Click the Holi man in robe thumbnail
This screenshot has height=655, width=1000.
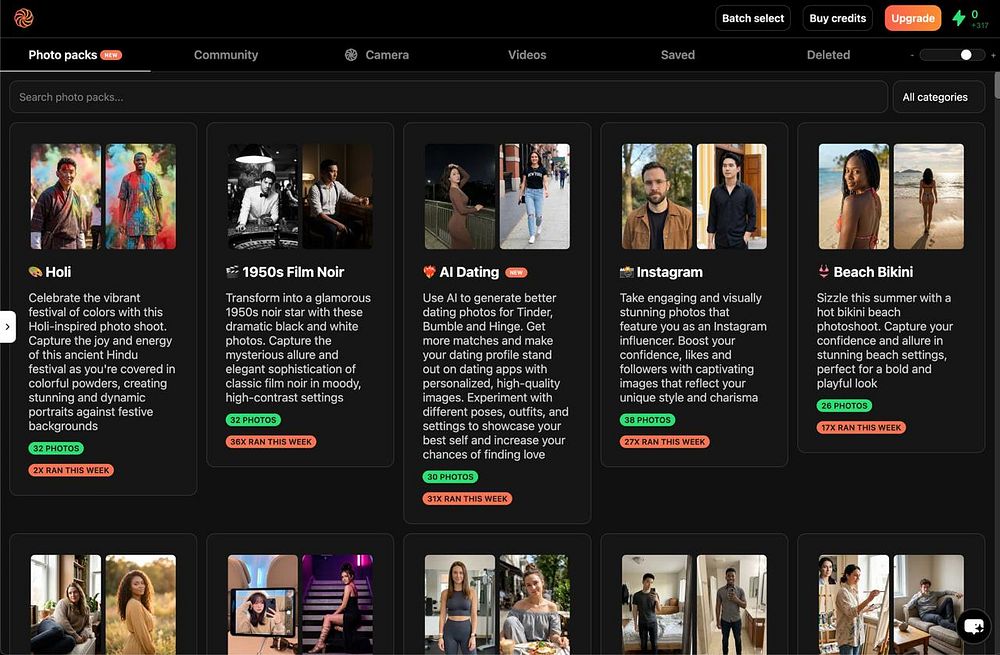66,196
